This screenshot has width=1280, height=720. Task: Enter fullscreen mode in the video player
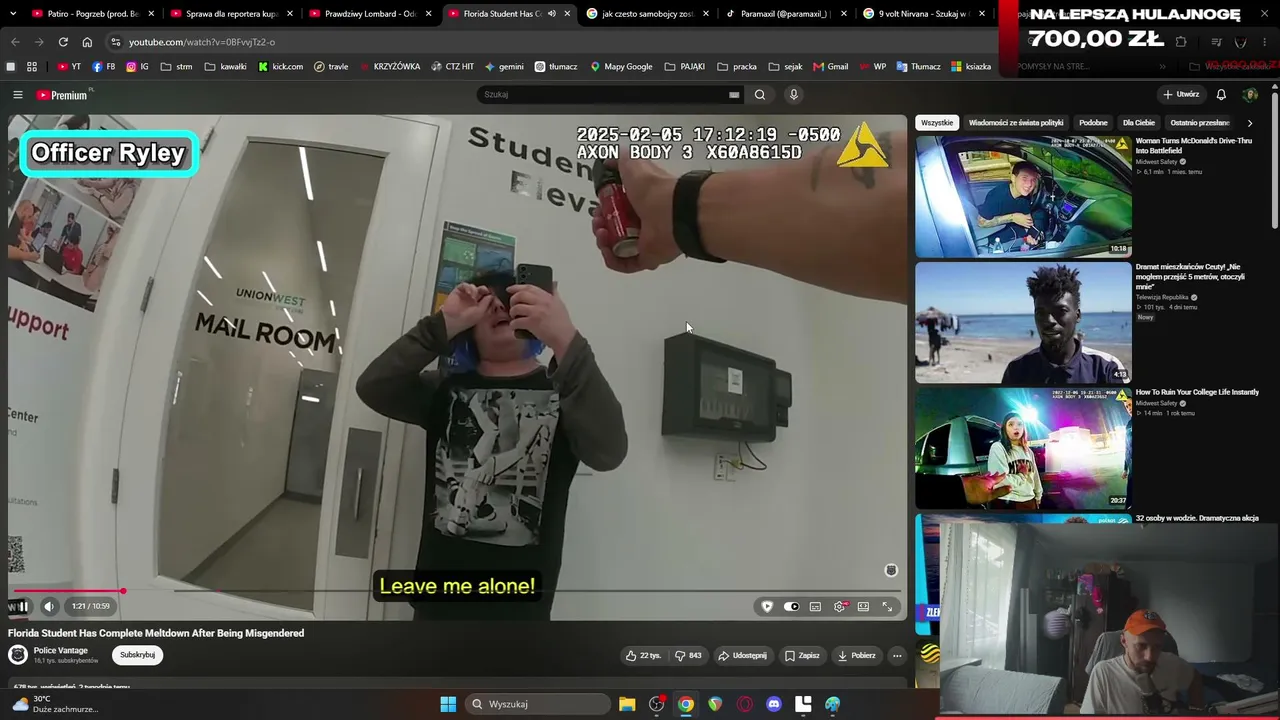887,606
